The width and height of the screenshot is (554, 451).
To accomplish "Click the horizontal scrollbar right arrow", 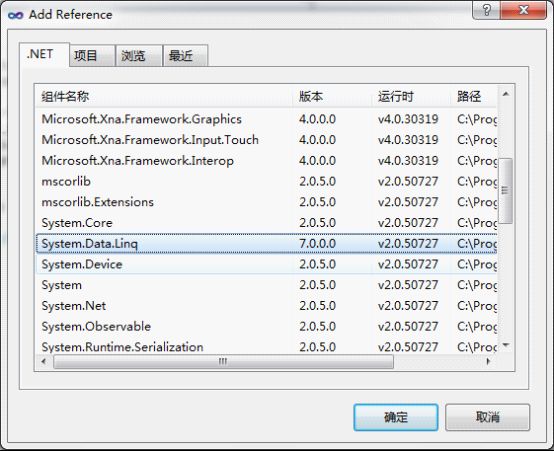I will coord(489,361).
